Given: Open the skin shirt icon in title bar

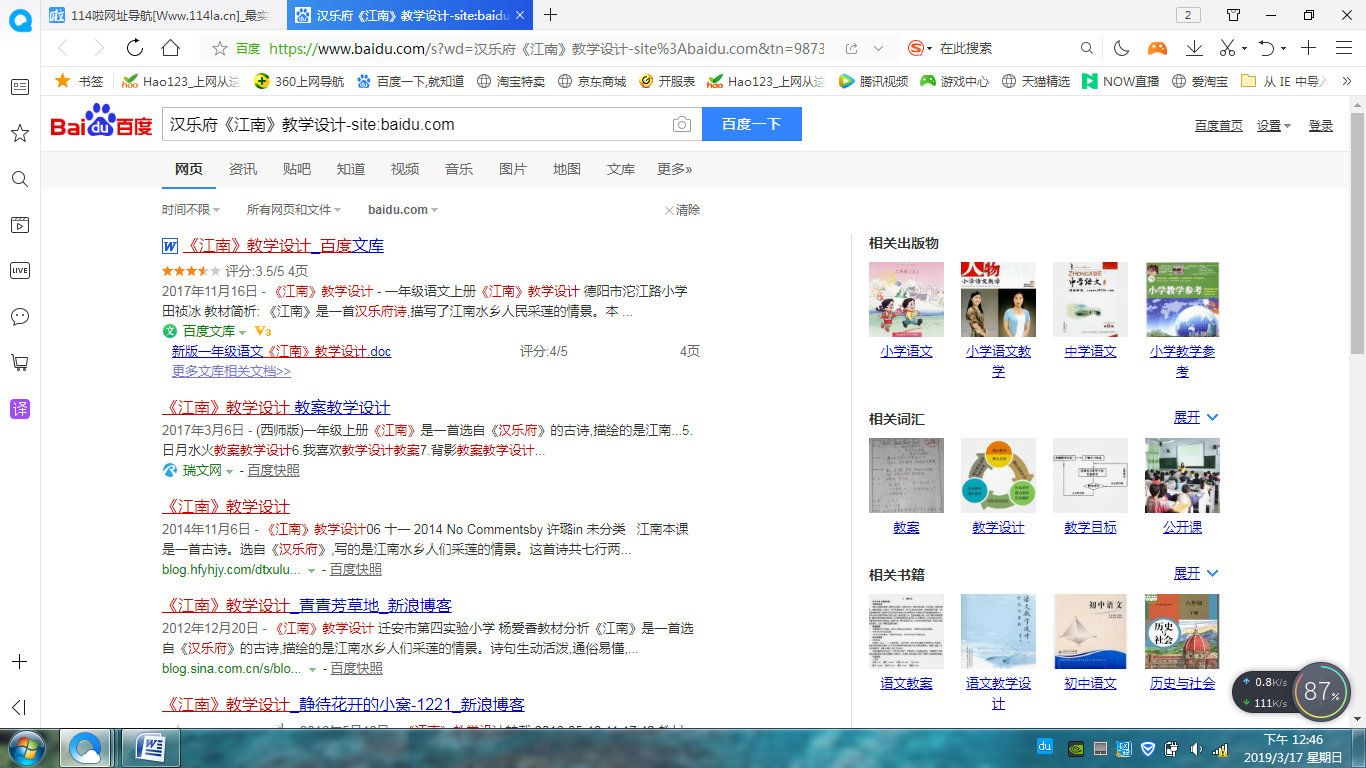Looking at the screenshot, I should 1234,15.
